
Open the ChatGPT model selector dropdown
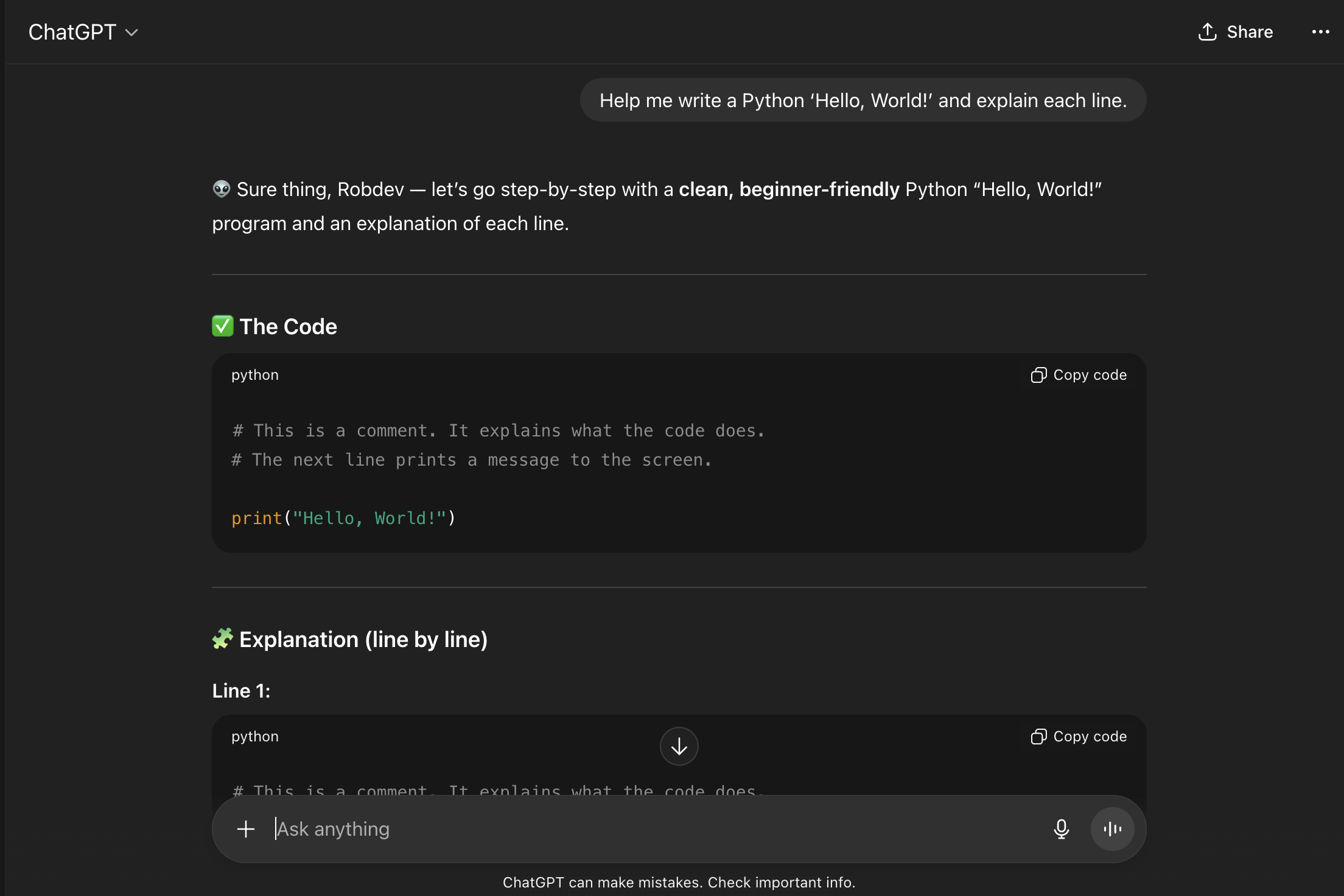tap(84, 32)
